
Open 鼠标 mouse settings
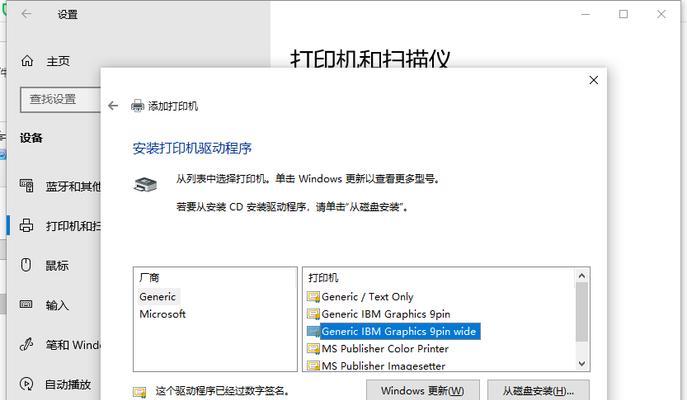[x=57, y=265]
